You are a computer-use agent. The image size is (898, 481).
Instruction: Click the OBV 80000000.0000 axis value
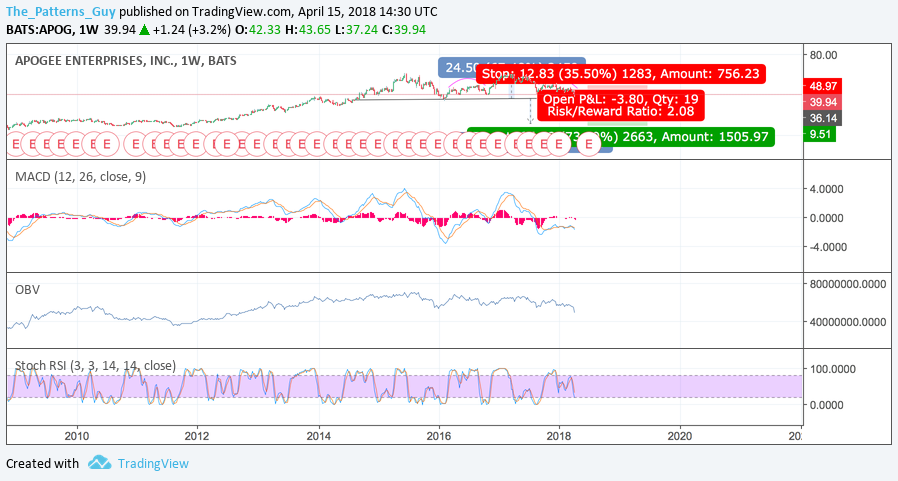tap(848, 284)
